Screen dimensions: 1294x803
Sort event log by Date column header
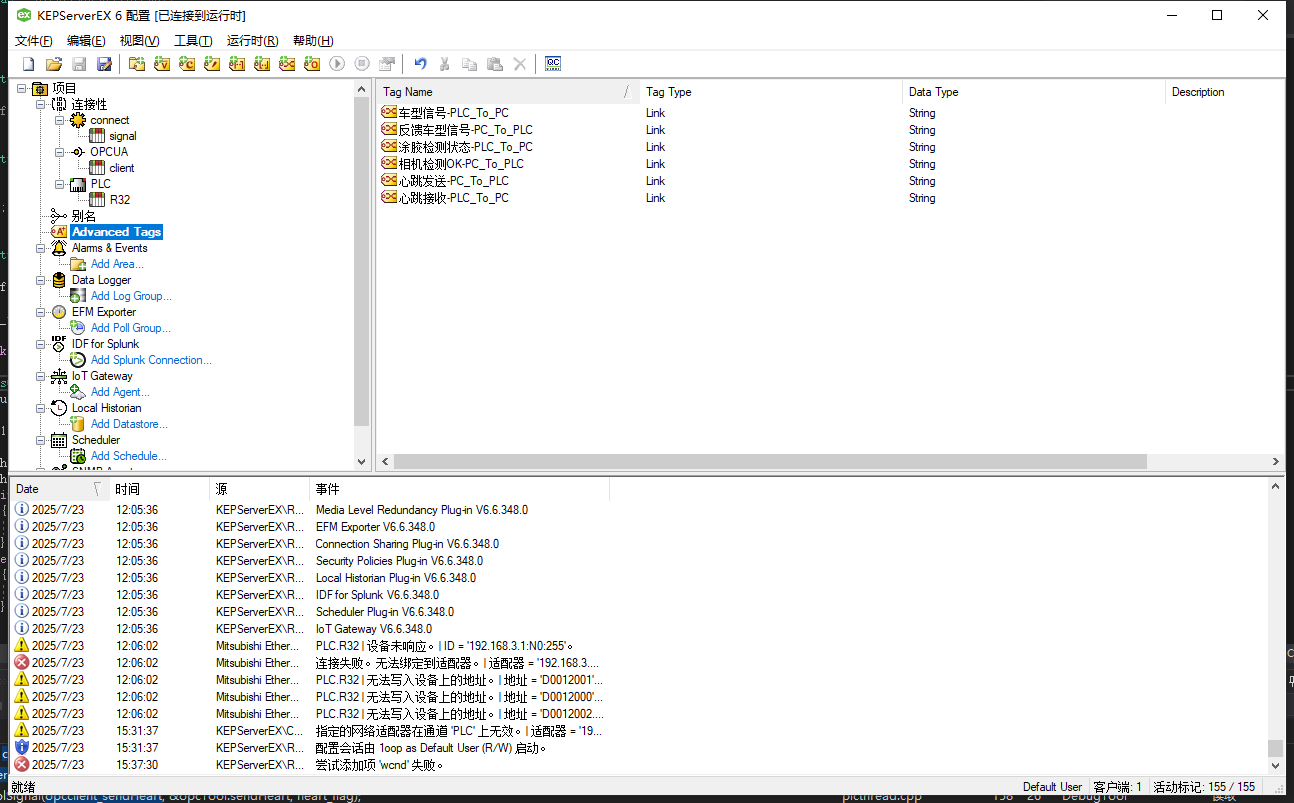click(59, 489)
